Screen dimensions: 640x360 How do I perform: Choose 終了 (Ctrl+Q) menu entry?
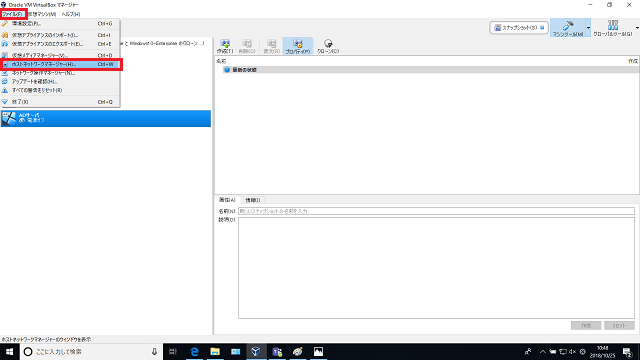coord(60,102)
